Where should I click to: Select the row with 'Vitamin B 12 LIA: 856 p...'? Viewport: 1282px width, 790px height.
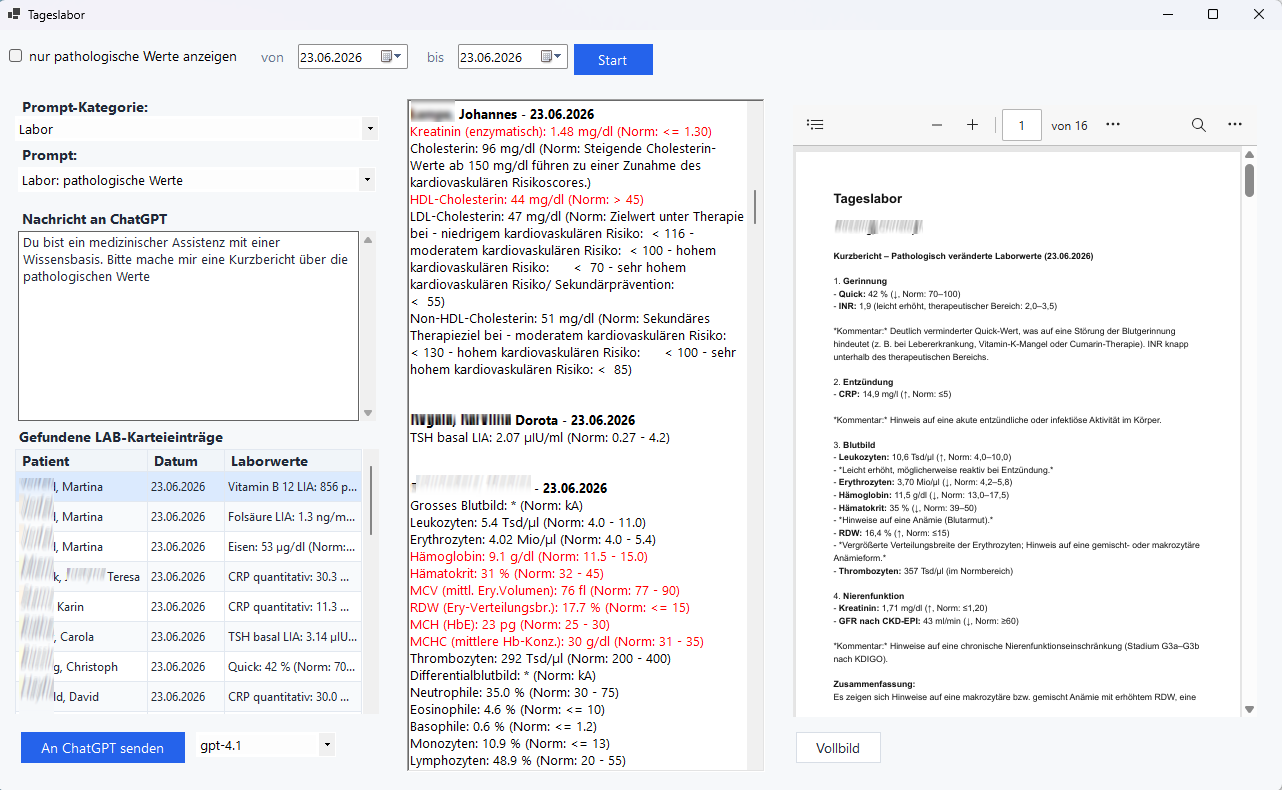pos(189,487)
